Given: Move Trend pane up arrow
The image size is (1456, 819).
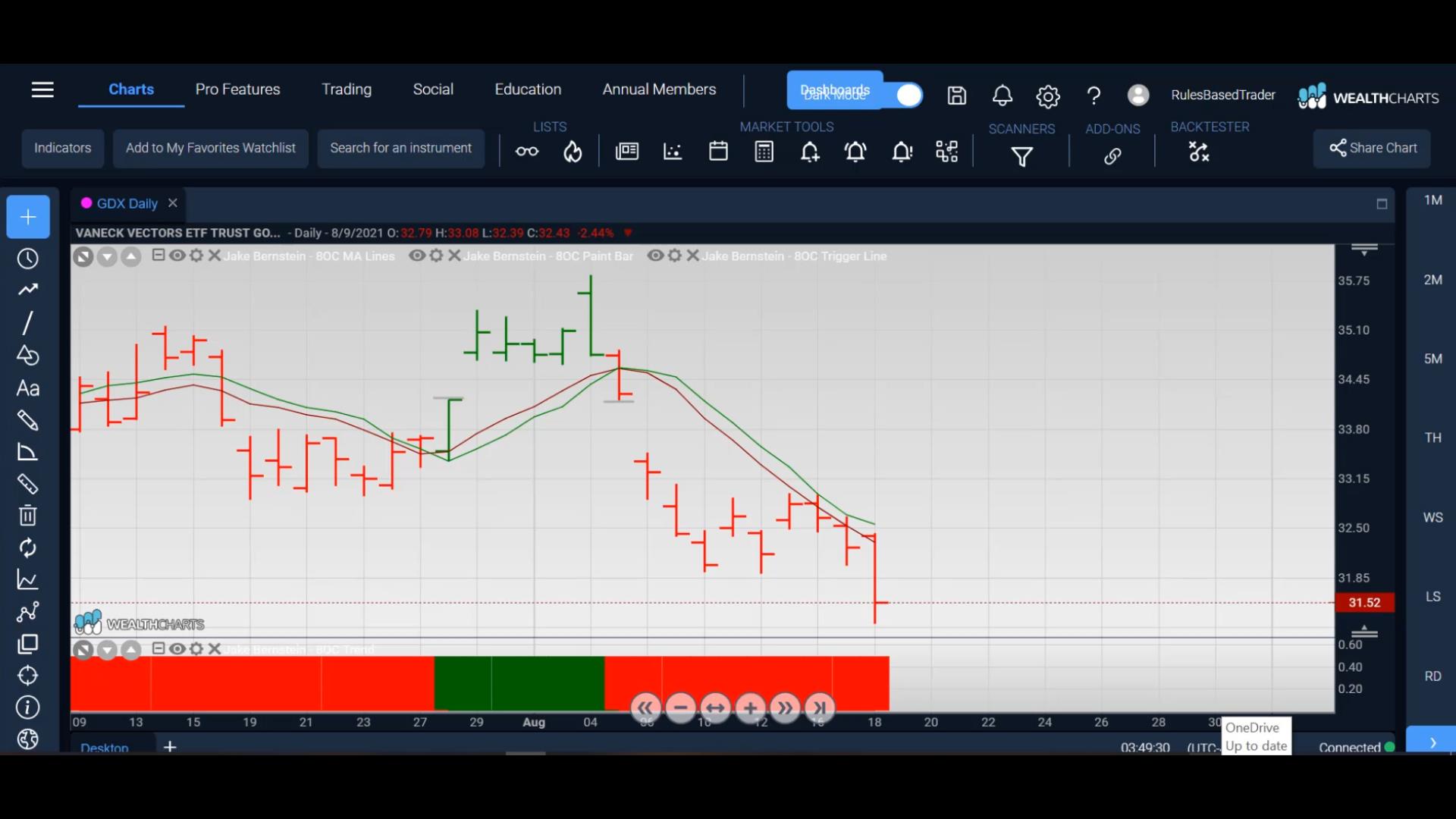Looking at the screenshot, I should coord(131,650).
